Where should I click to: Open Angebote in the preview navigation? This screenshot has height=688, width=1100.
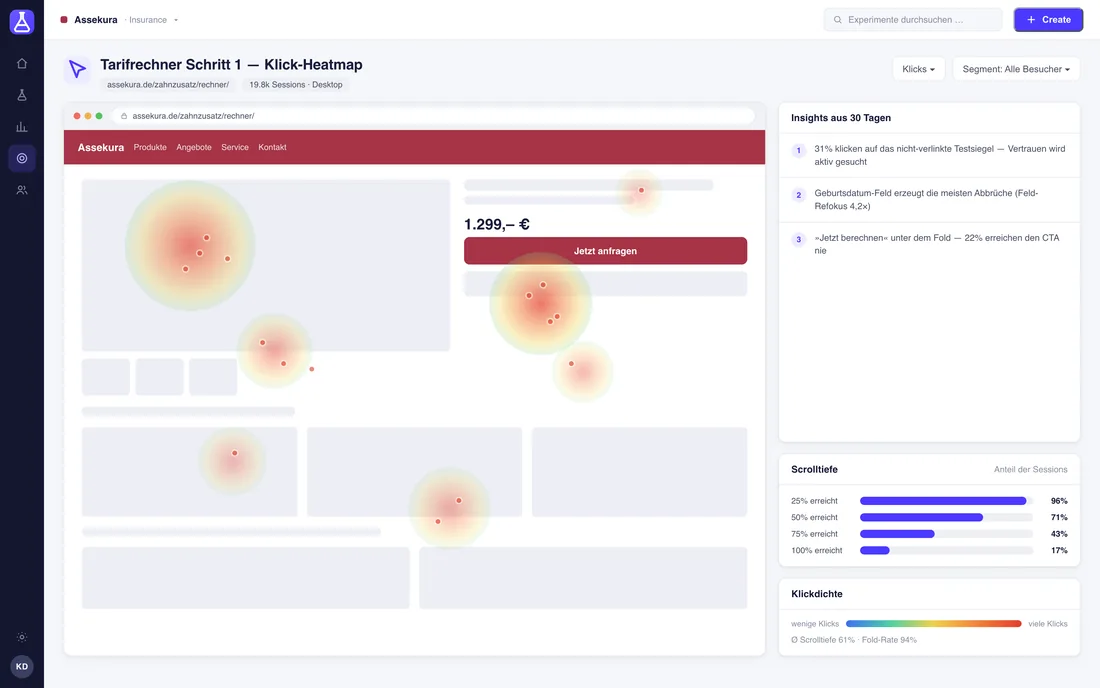194,147
